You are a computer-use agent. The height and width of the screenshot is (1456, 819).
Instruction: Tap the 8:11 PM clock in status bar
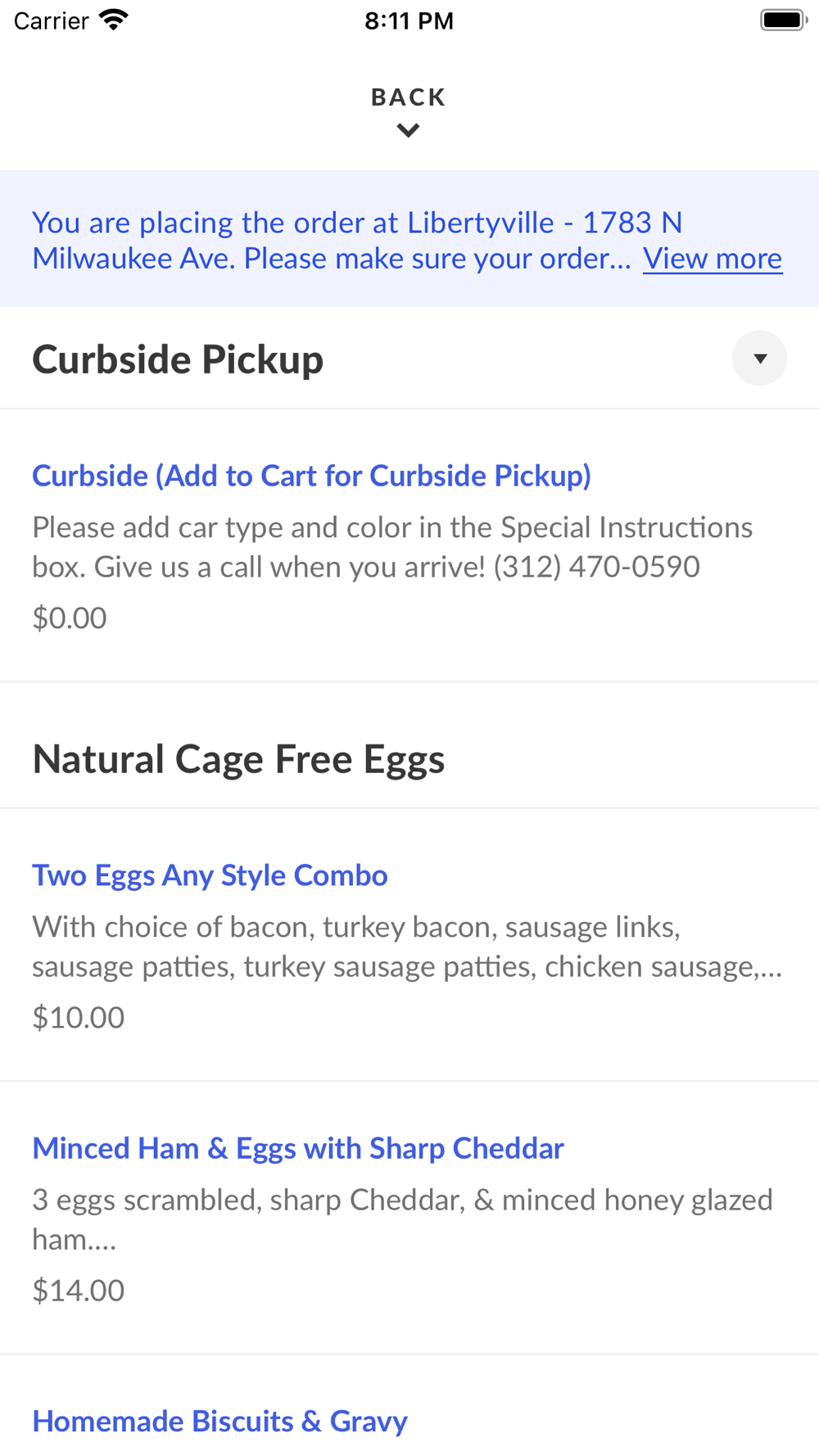click(x=409, y=20)
